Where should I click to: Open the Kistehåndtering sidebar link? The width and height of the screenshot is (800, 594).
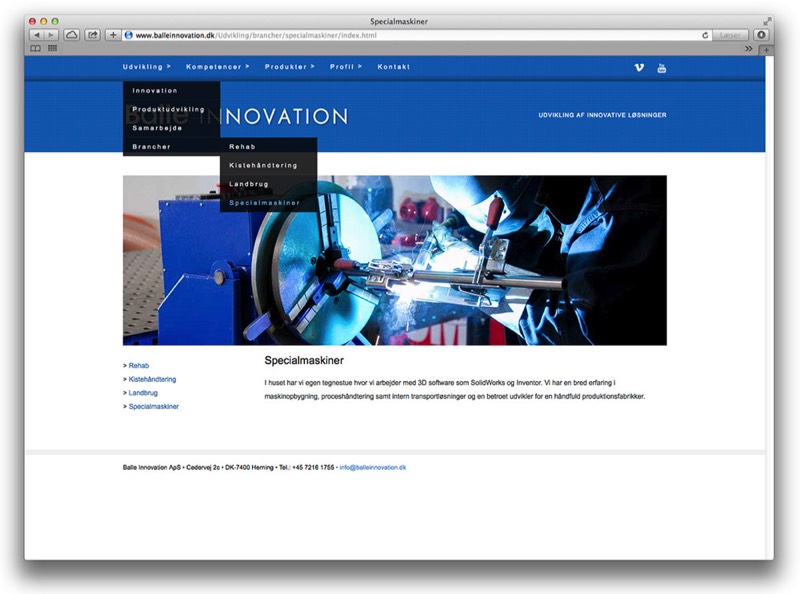click(x=152, y=379)
